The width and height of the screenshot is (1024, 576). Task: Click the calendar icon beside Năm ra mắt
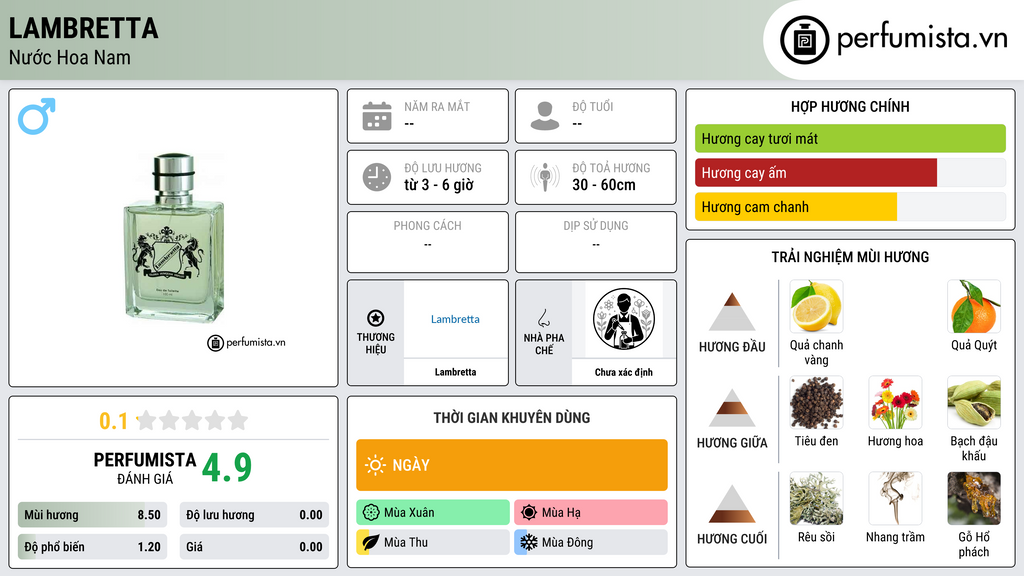coord(377,116)
